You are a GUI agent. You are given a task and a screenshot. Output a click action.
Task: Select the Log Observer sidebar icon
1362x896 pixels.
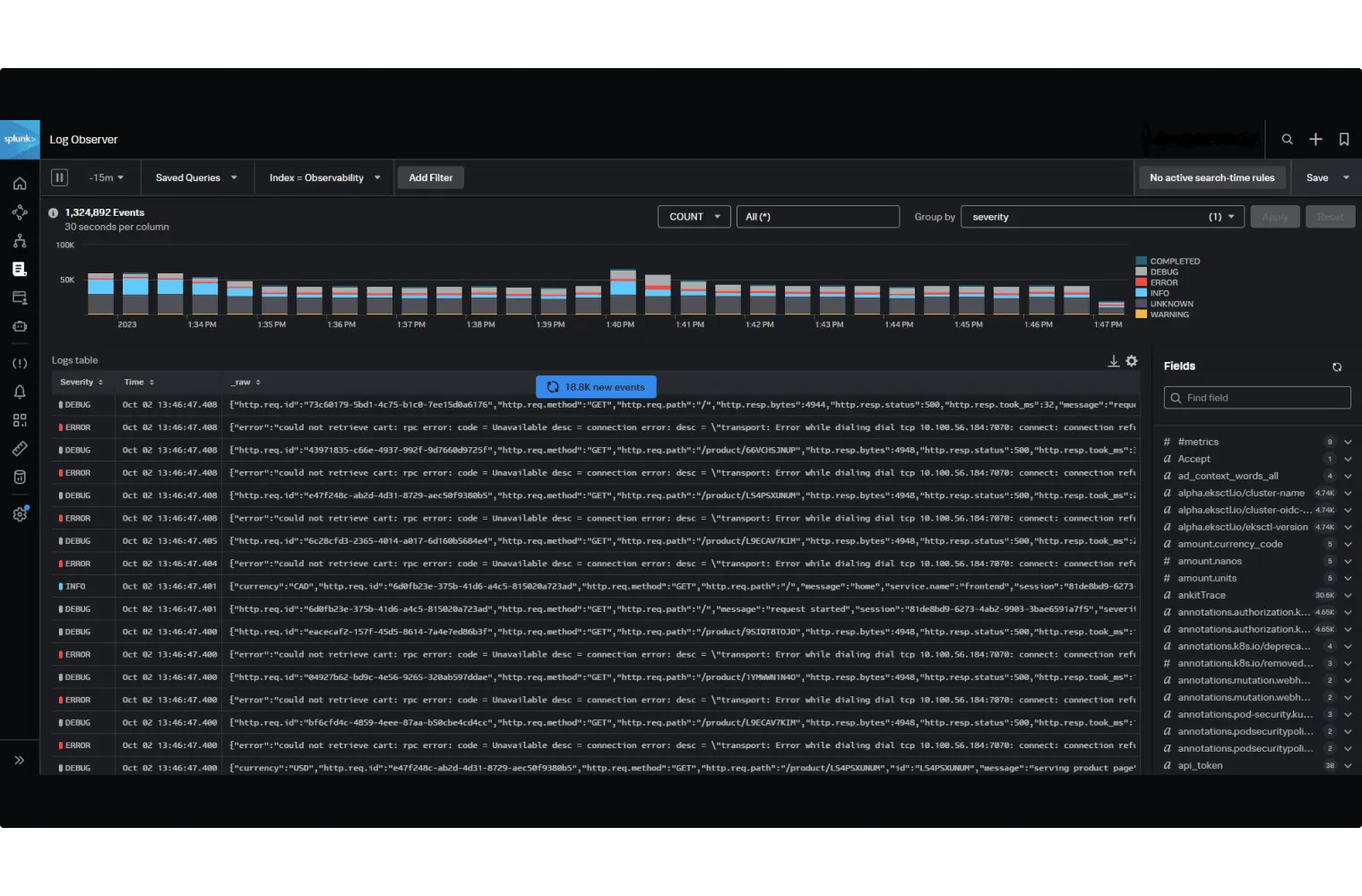point(20,269)
